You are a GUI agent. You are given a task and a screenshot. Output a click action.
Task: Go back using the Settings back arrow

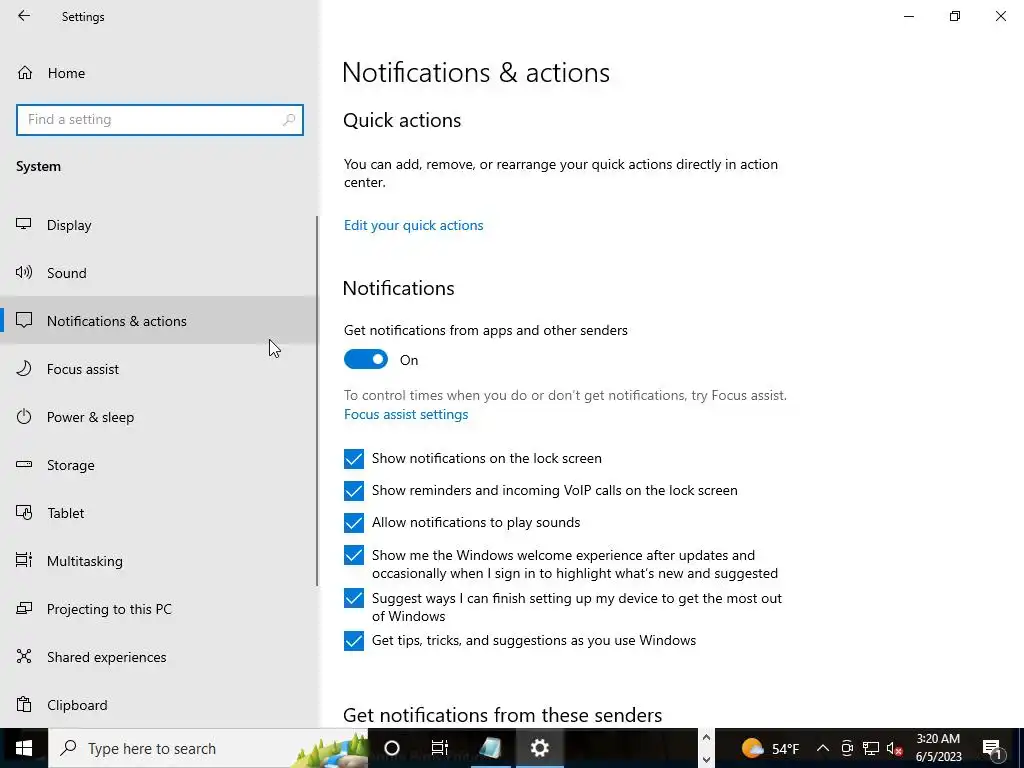coord(24,16)
